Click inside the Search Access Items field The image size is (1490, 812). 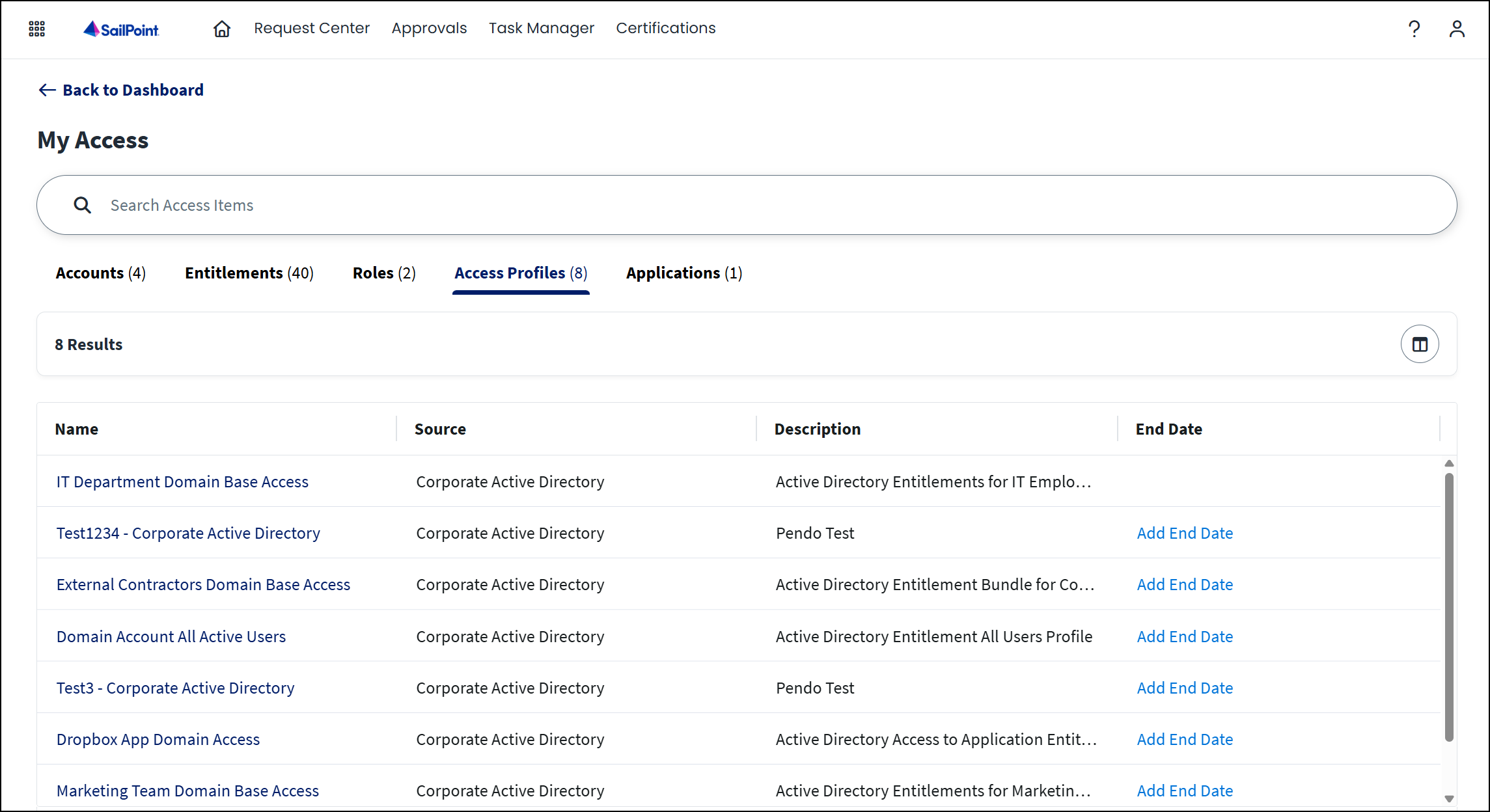[x=391, y=204]
